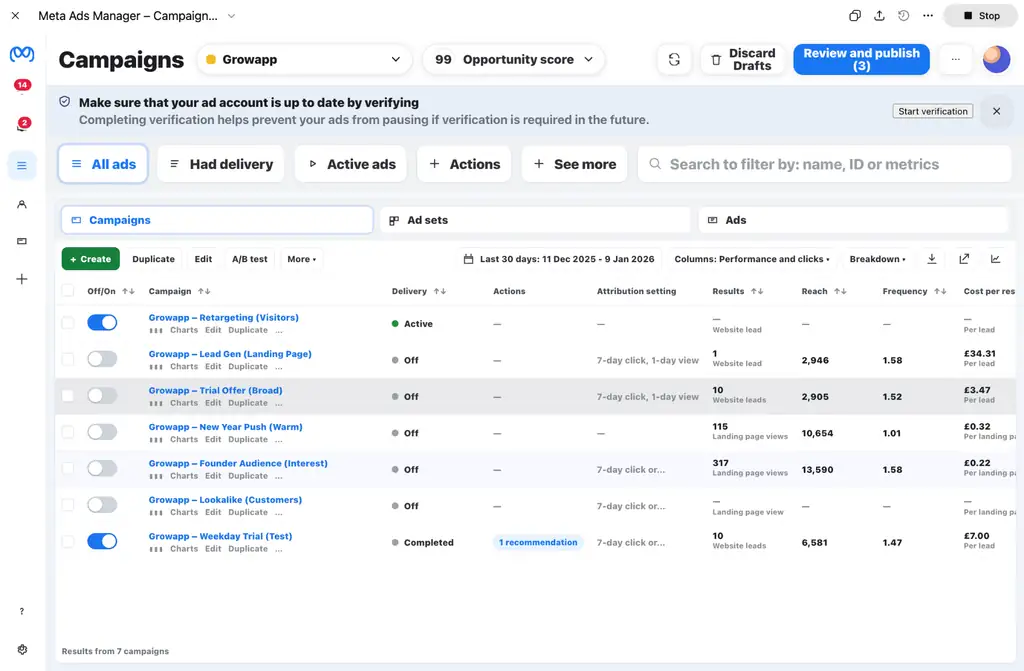The width and height of the screenshot is (1024, 671).
Task: Turn on Lookalike (Customers) toggle
Action: 103,504
